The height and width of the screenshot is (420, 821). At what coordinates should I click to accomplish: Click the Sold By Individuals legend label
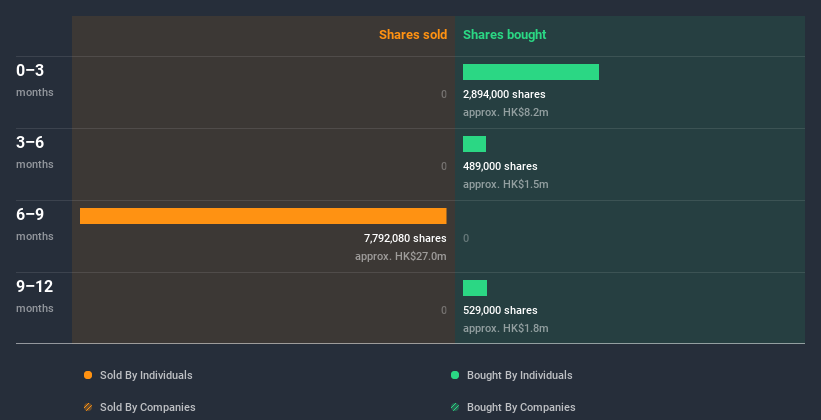[146, 375]
